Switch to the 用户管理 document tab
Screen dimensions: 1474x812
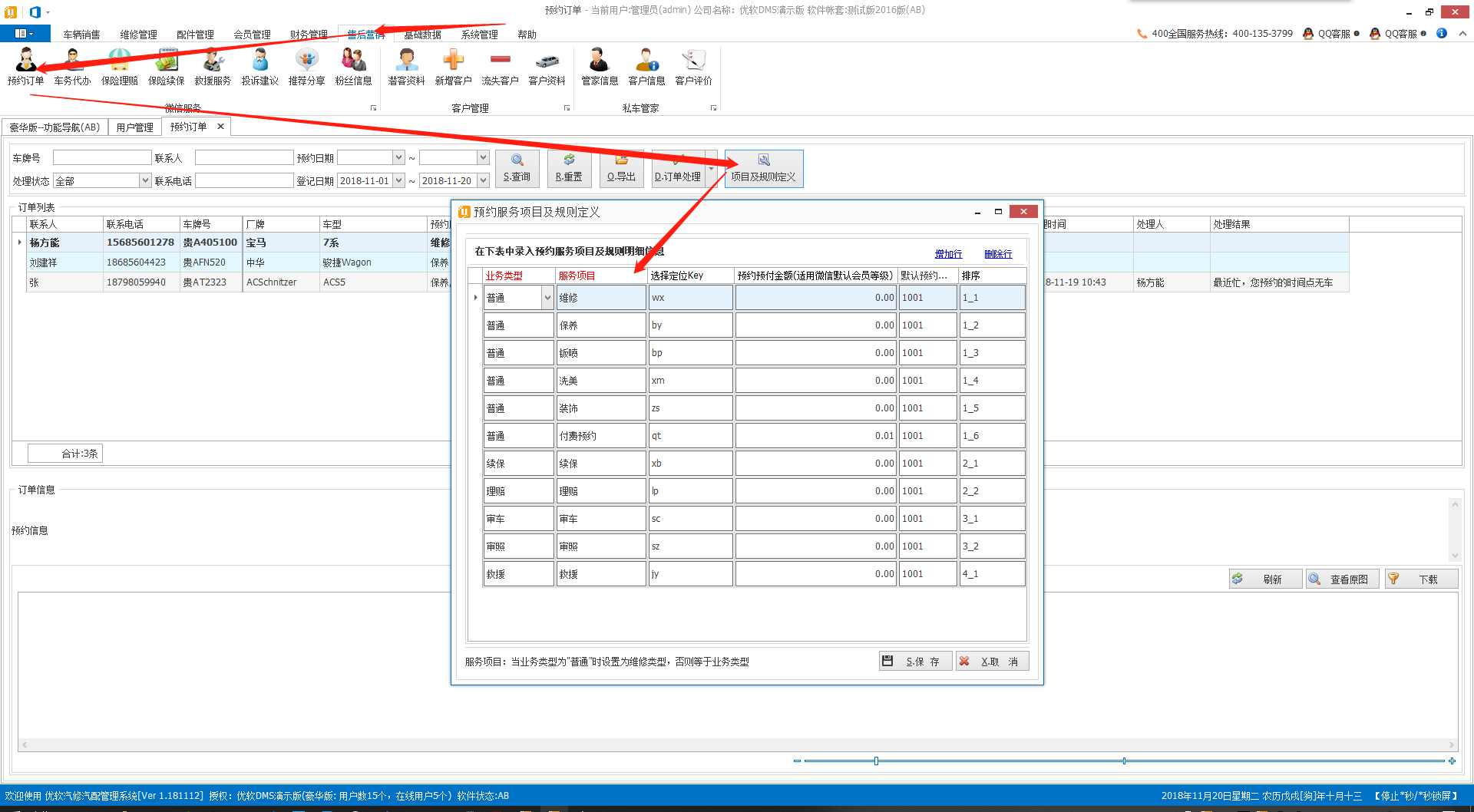[x=134, y=127]
